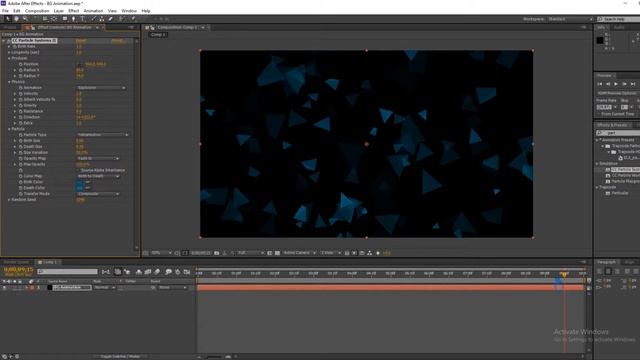Select the Pen tool
The image size is (640, 360).
coord(73,19)
